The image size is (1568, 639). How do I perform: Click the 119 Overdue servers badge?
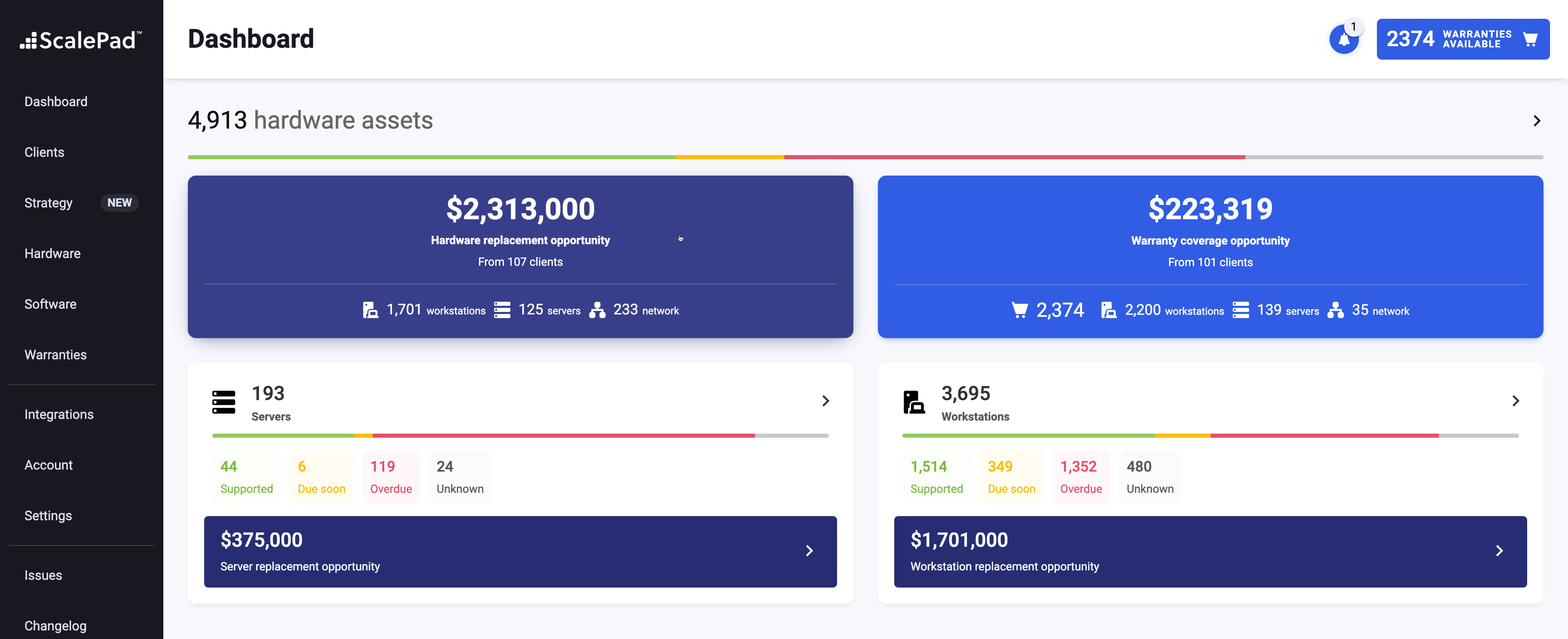click(x=391, y=476)
